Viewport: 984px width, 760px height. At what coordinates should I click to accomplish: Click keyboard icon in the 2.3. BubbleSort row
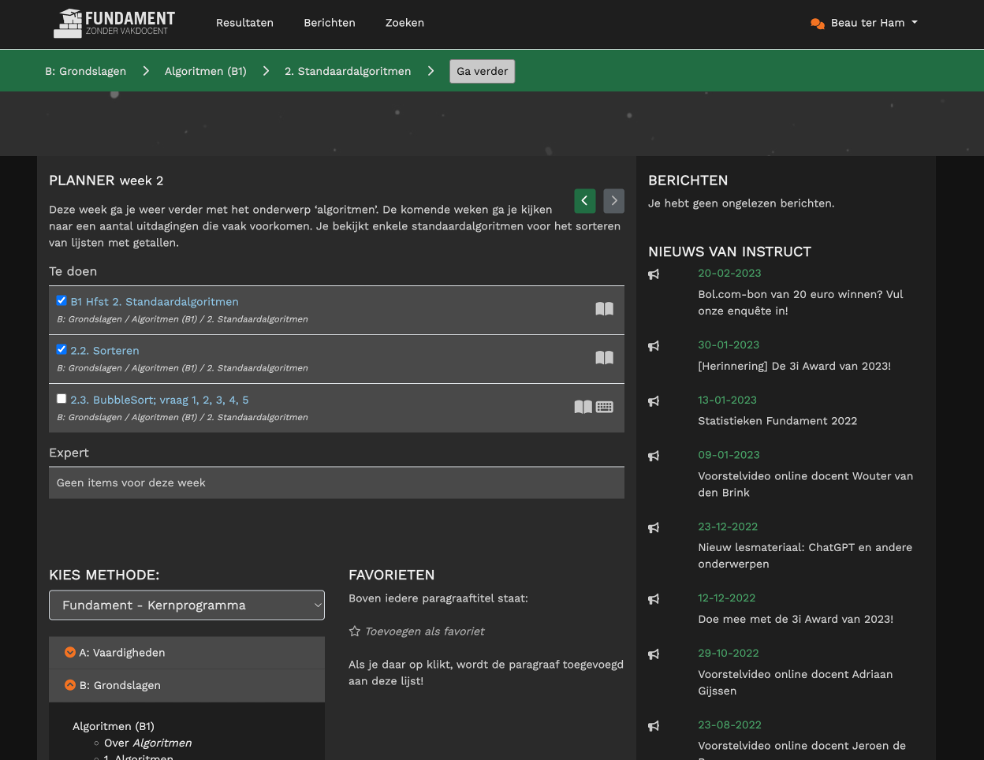point(605,407)
